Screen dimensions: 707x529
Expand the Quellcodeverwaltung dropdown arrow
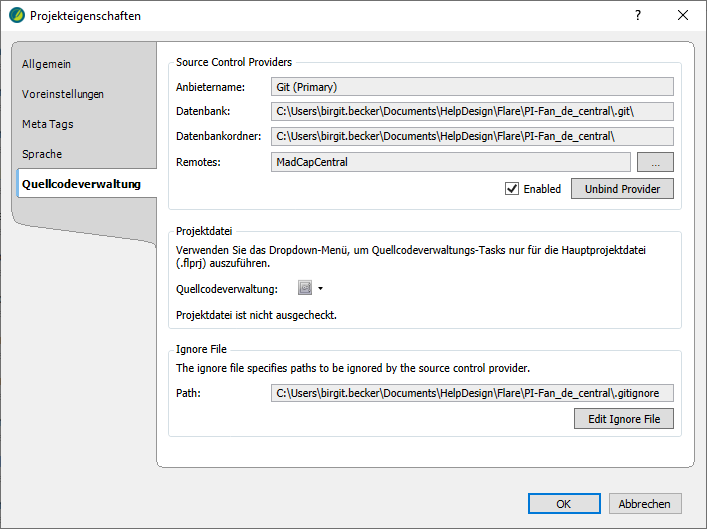(321, 289)
